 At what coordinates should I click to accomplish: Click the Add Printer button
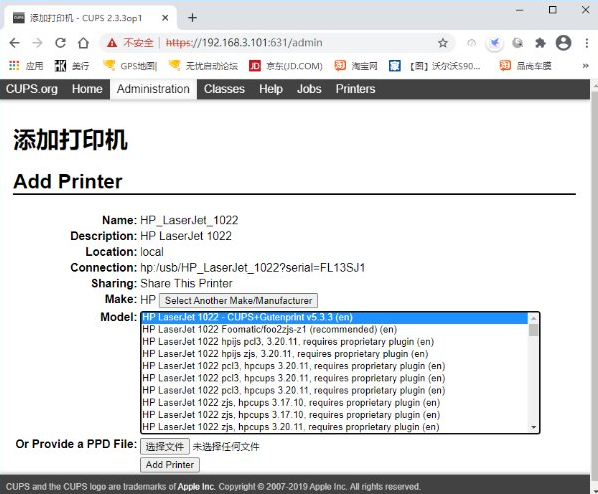[170, 465]
